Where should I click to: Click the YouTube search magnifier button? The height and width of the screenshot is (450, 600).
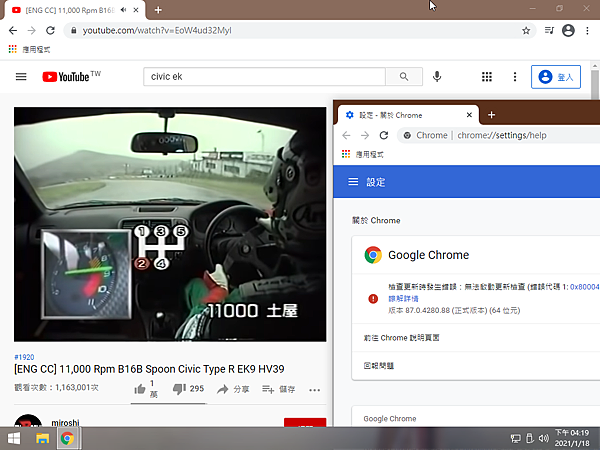(404, 77)
